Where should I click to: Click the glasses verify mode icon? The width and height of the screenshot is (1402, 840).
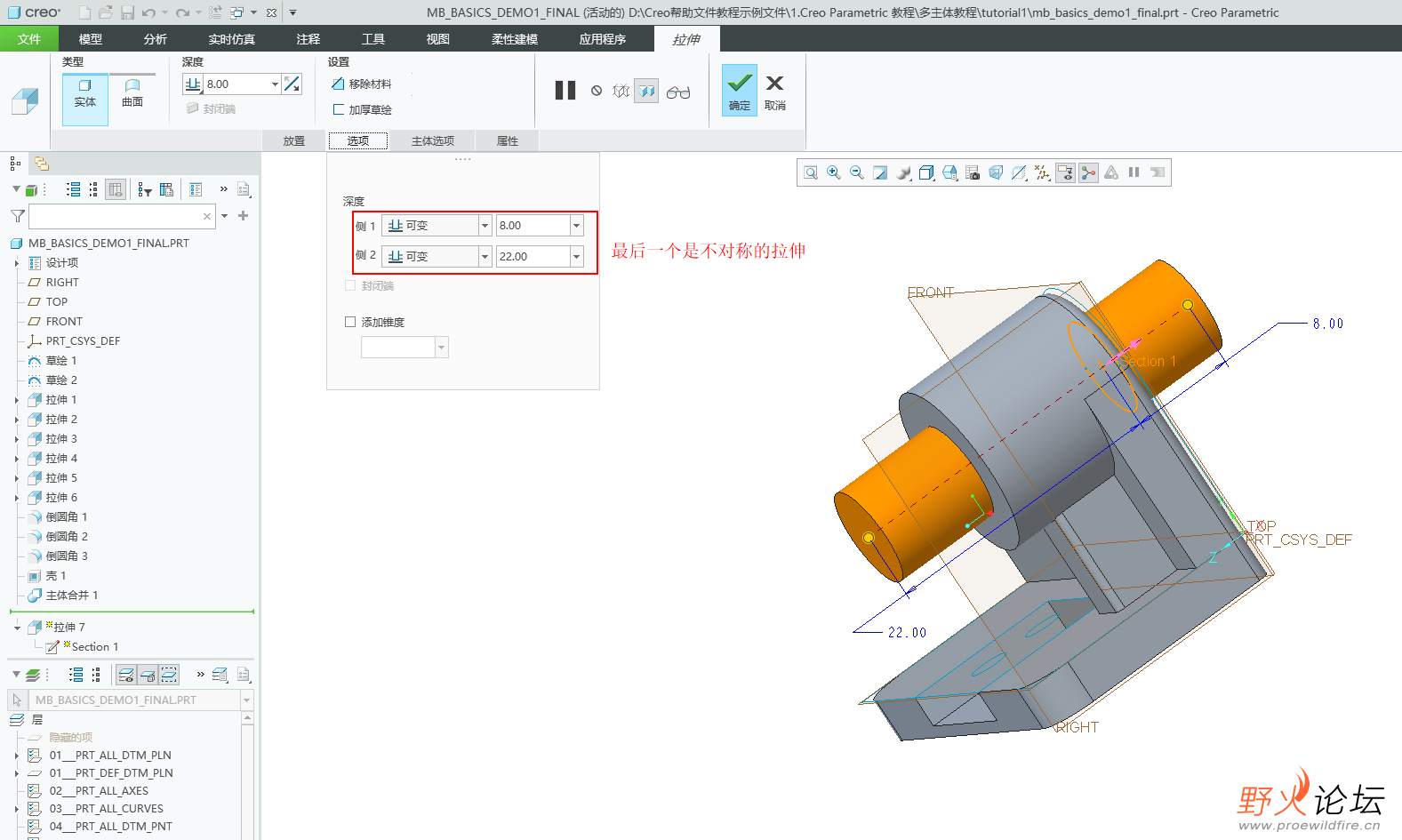point(678,92)
